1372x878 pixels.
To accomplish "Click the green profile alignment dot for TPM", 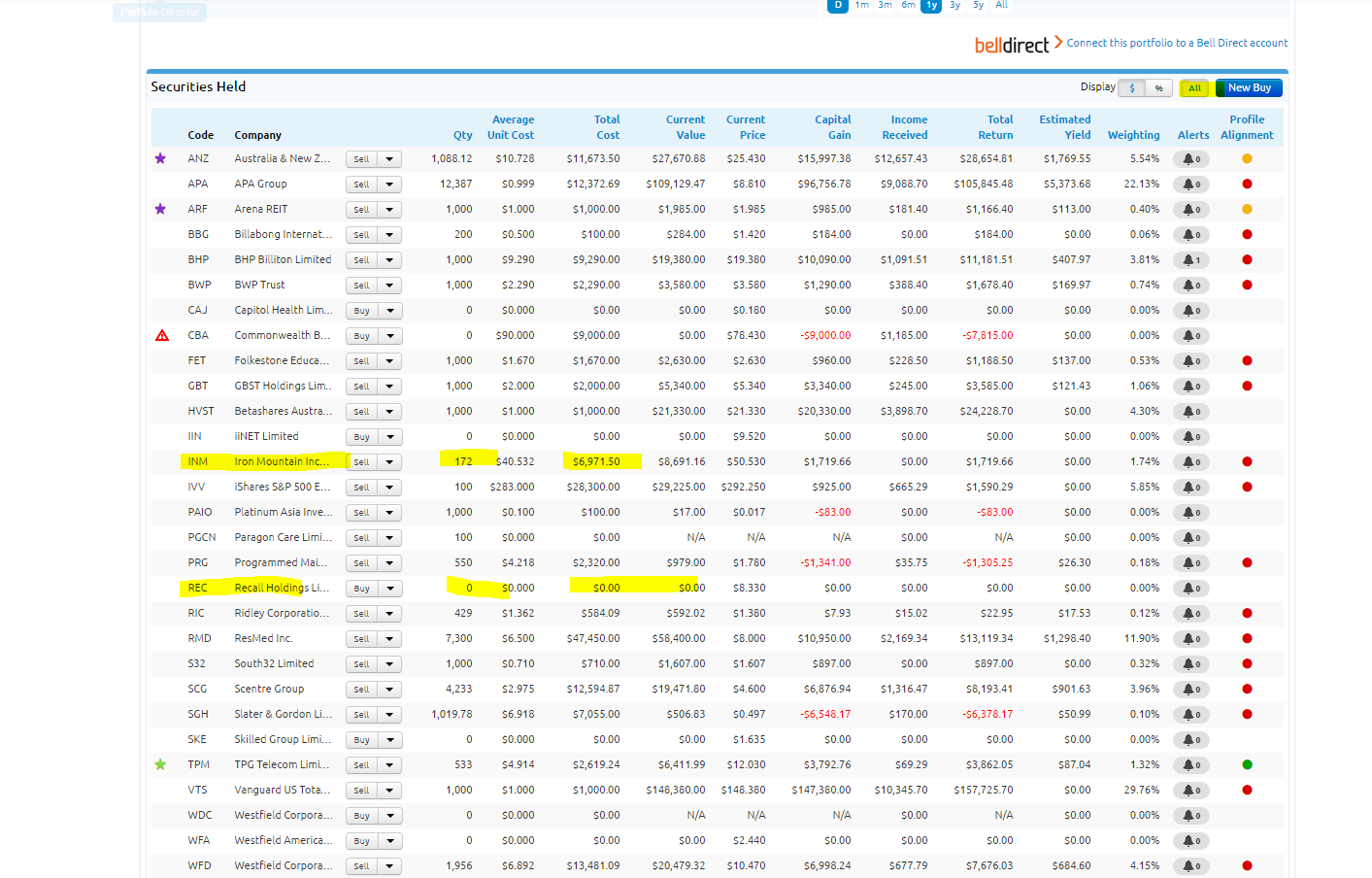I will point(1247,764).
